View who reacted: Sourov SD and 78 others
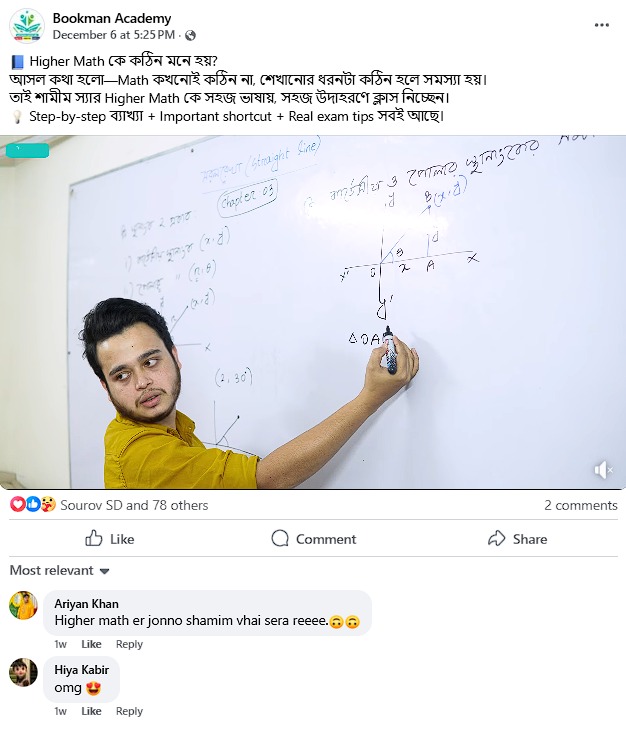This screenshot has height=730, width=626. (134, 505)
